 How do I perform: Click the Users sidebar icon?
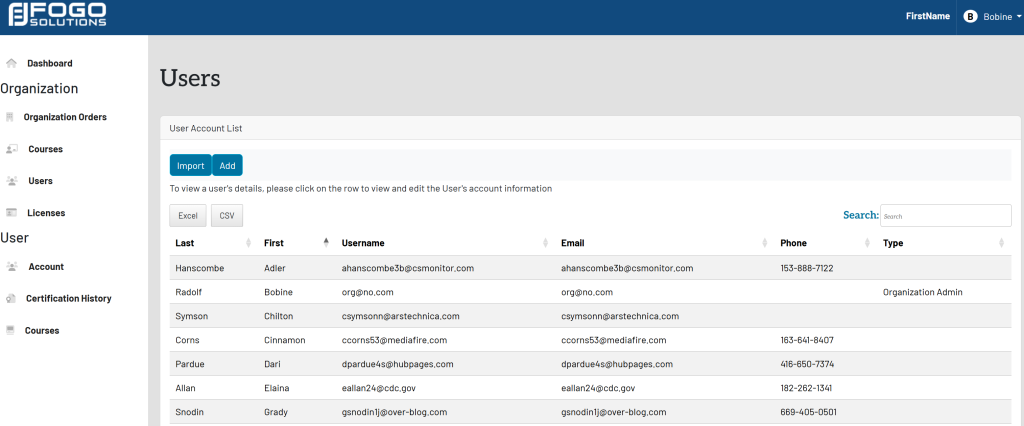point(11,181)
